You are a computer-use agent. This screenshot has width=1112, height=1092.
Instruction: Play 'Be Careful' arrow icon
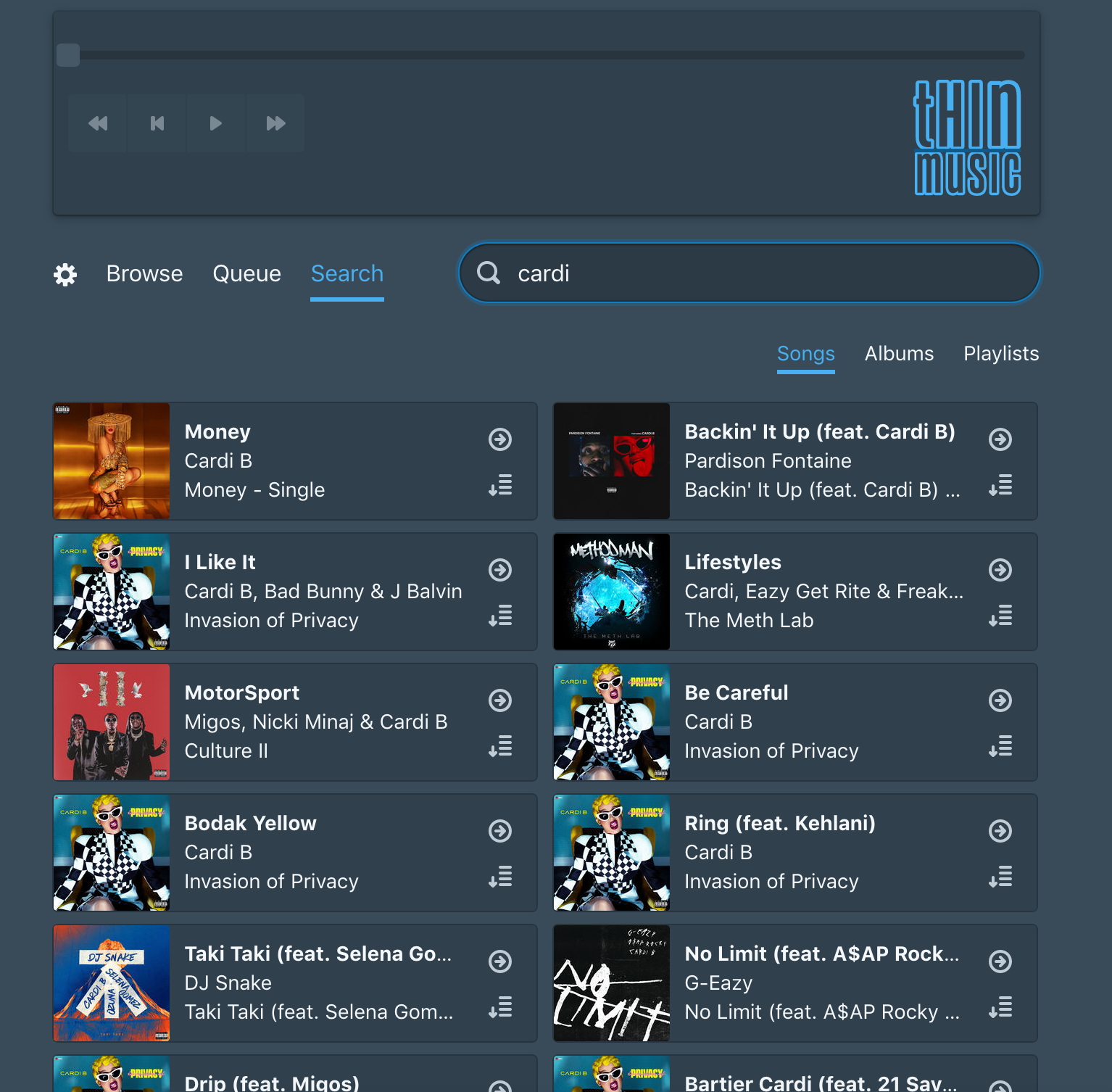pyautogui.click(x=1000, y=700)
